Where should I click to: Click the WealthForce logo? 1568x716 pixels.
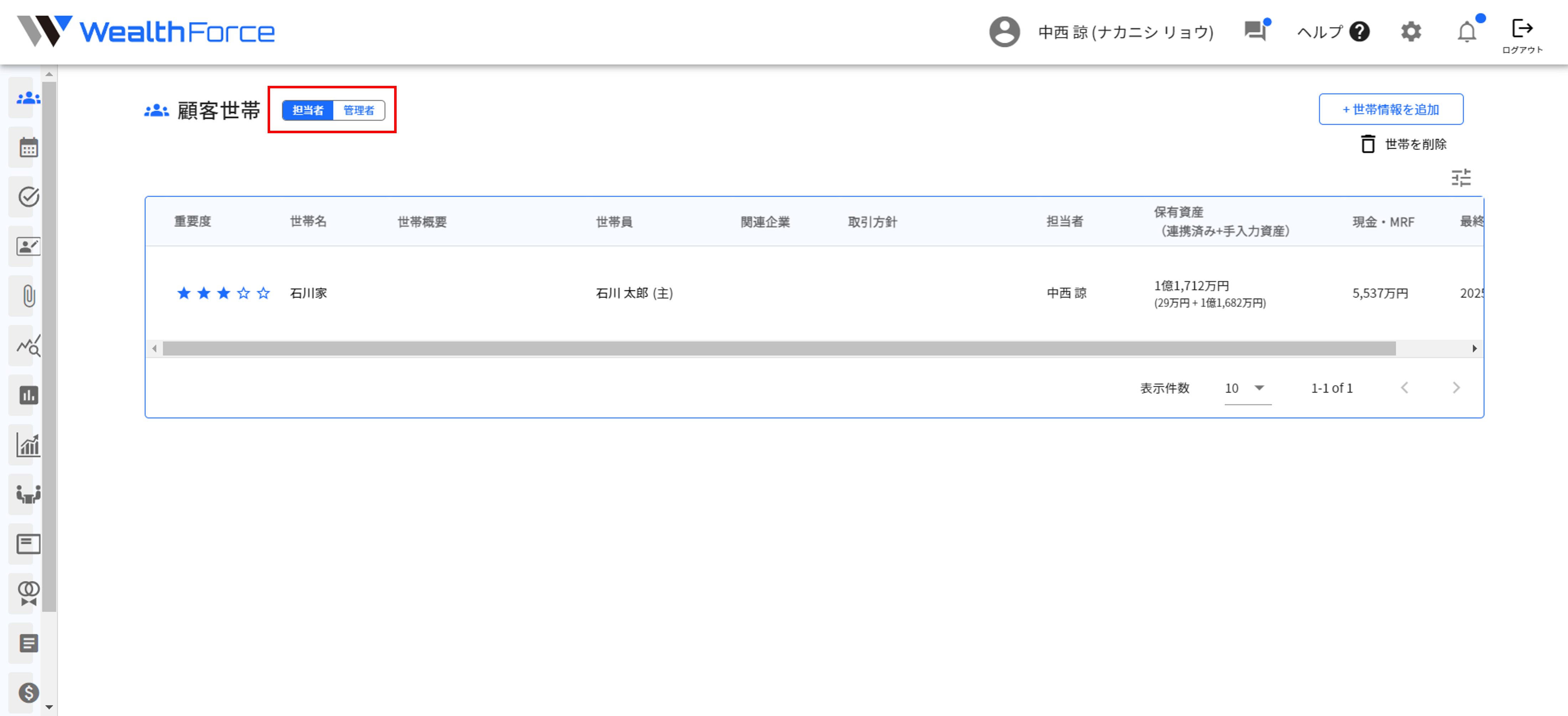(146, 32)
